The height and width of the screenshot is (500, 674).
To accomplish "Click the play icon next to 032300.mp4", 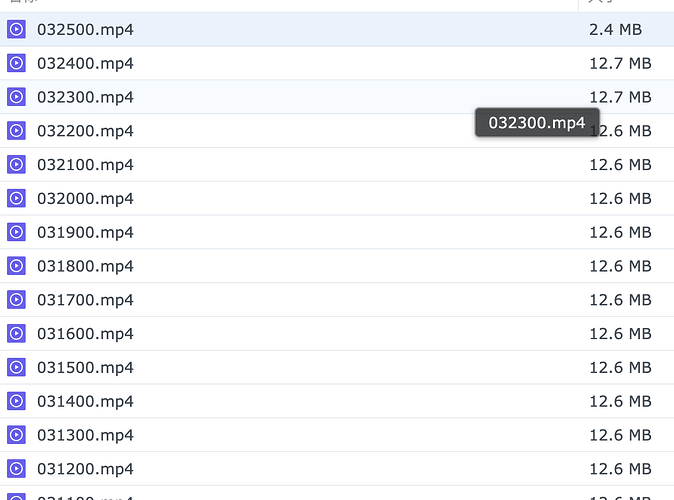I will pyautogui.click(x=16, y=97).
